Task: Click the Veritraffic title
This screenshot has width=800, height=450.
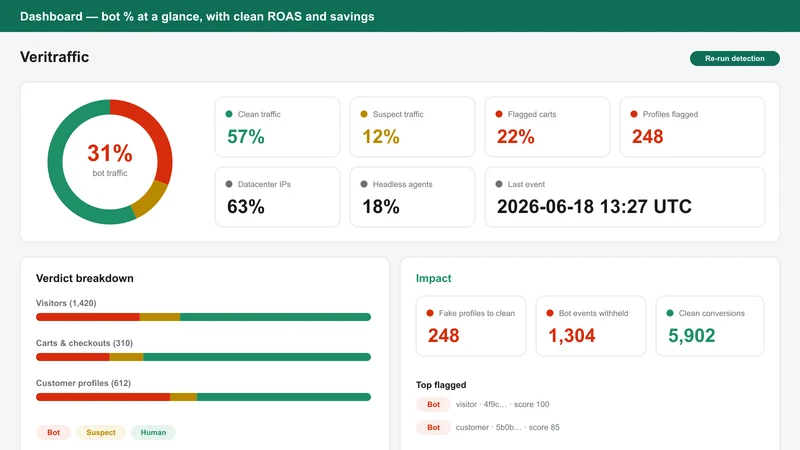Action: [x=55, y=57]
